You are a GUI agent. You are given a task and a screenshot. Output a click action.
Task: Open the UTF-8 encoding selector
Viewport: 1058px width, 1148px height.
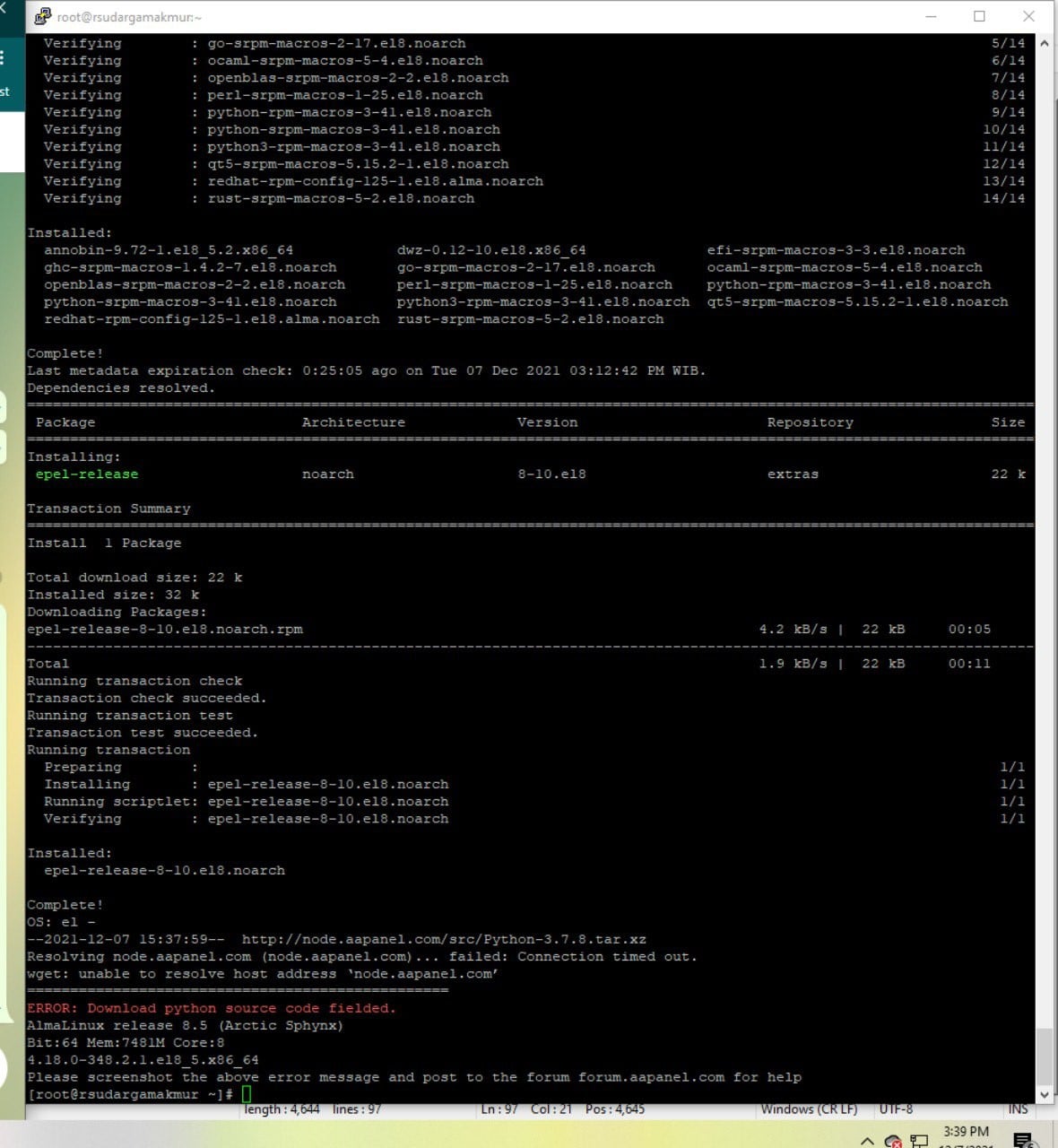click(897, 1109)
